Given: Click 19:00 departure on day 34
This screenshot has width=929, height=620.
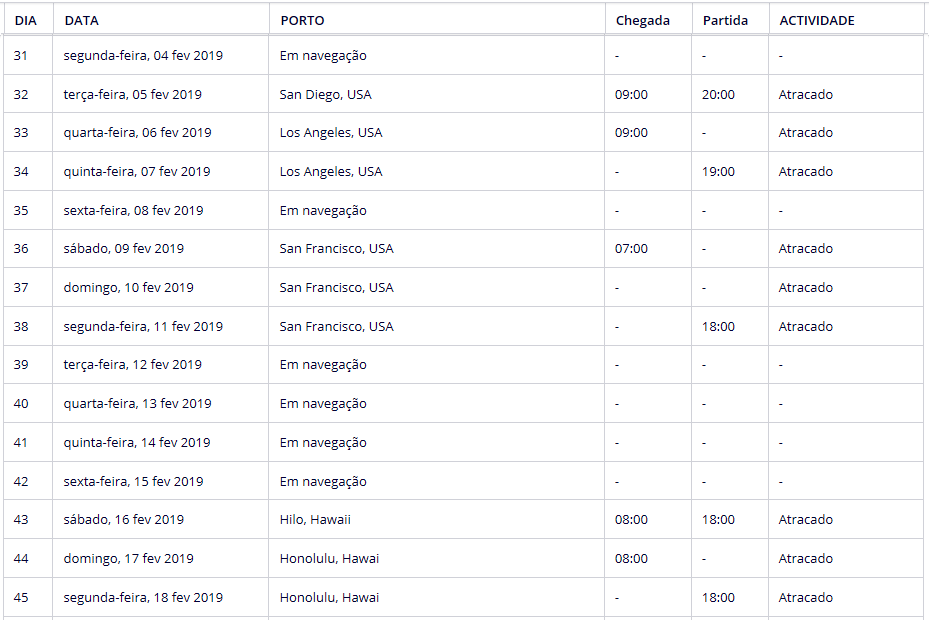Looking at the screenshot, I should [718, 172].
